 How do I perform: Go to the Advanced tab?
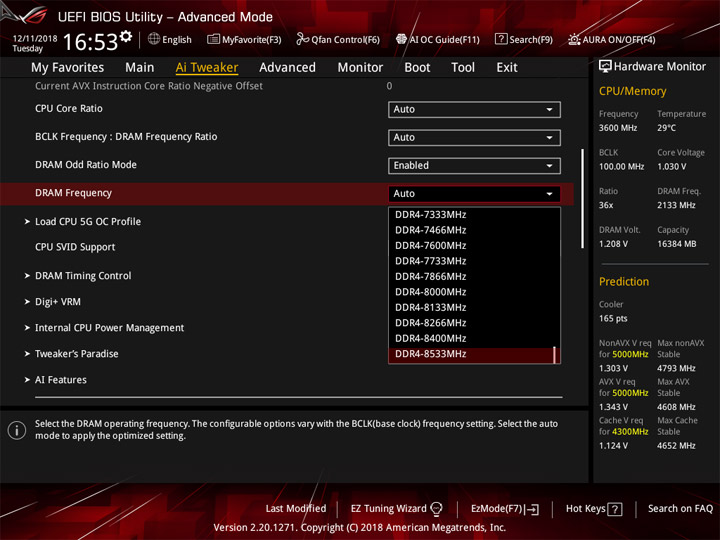point(287,68)
